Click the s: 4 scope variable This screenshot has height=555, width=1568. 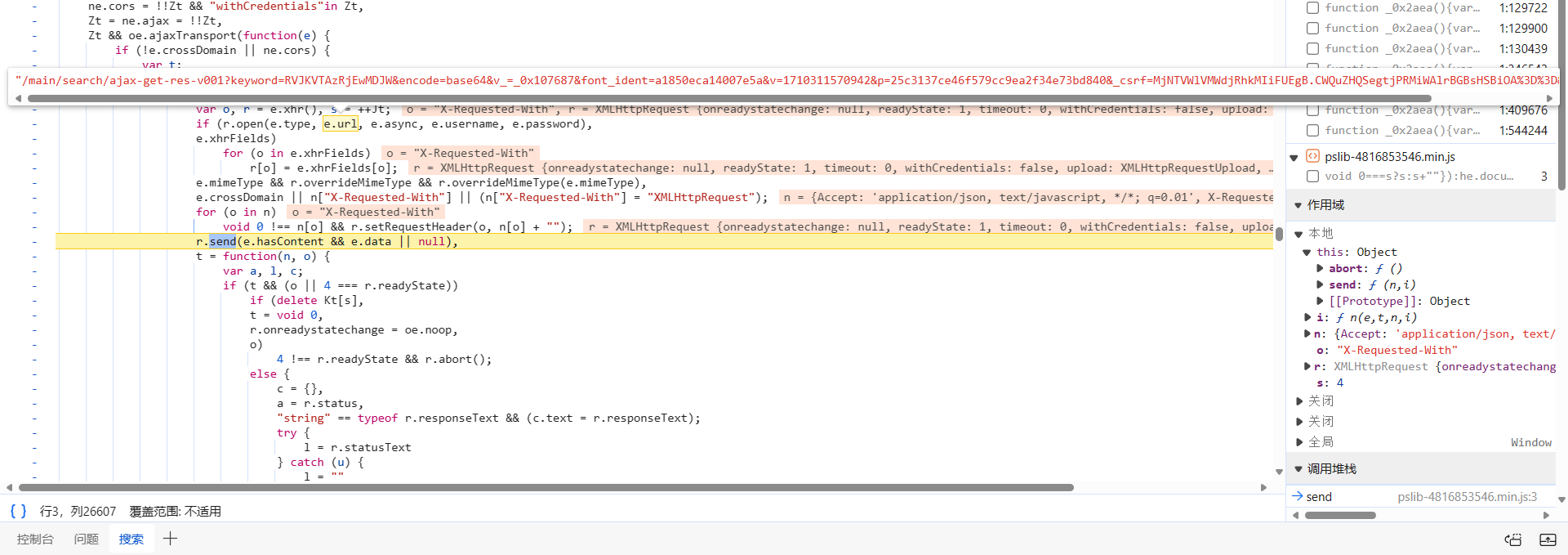[x=1330, y=383]
